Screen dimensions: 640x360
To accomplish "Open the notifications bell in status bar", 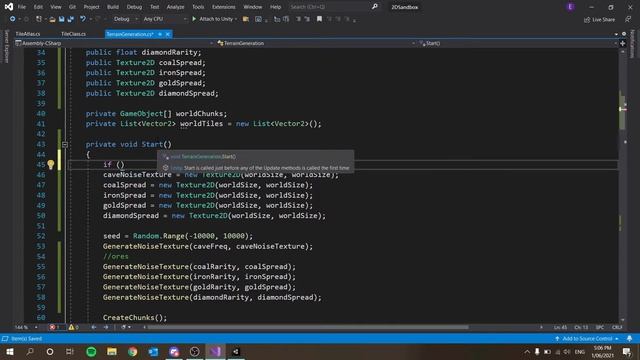I will pyautogui.click(x=629, y=339).
